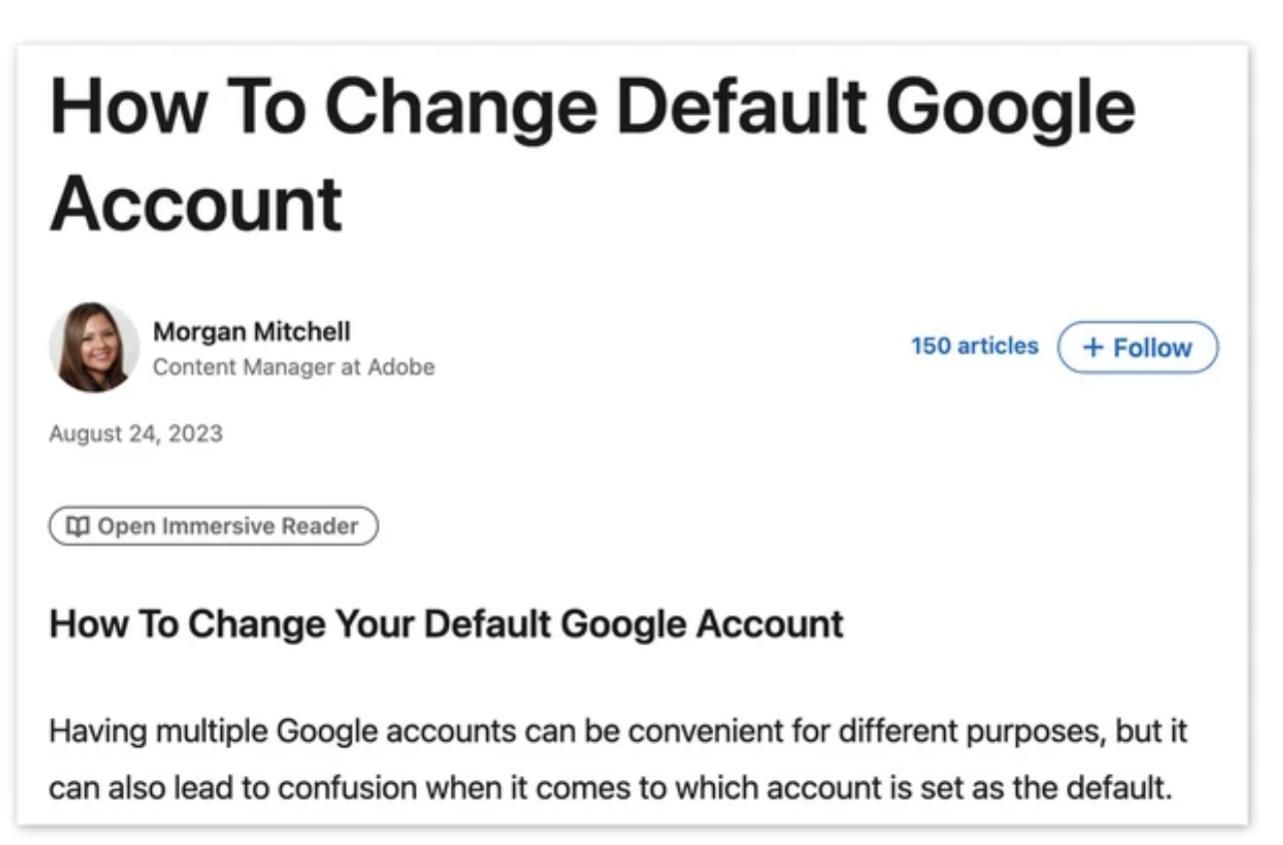Open Morgan Mitchell's profile photo
1283x845 pixels.
tap(94, 348)
